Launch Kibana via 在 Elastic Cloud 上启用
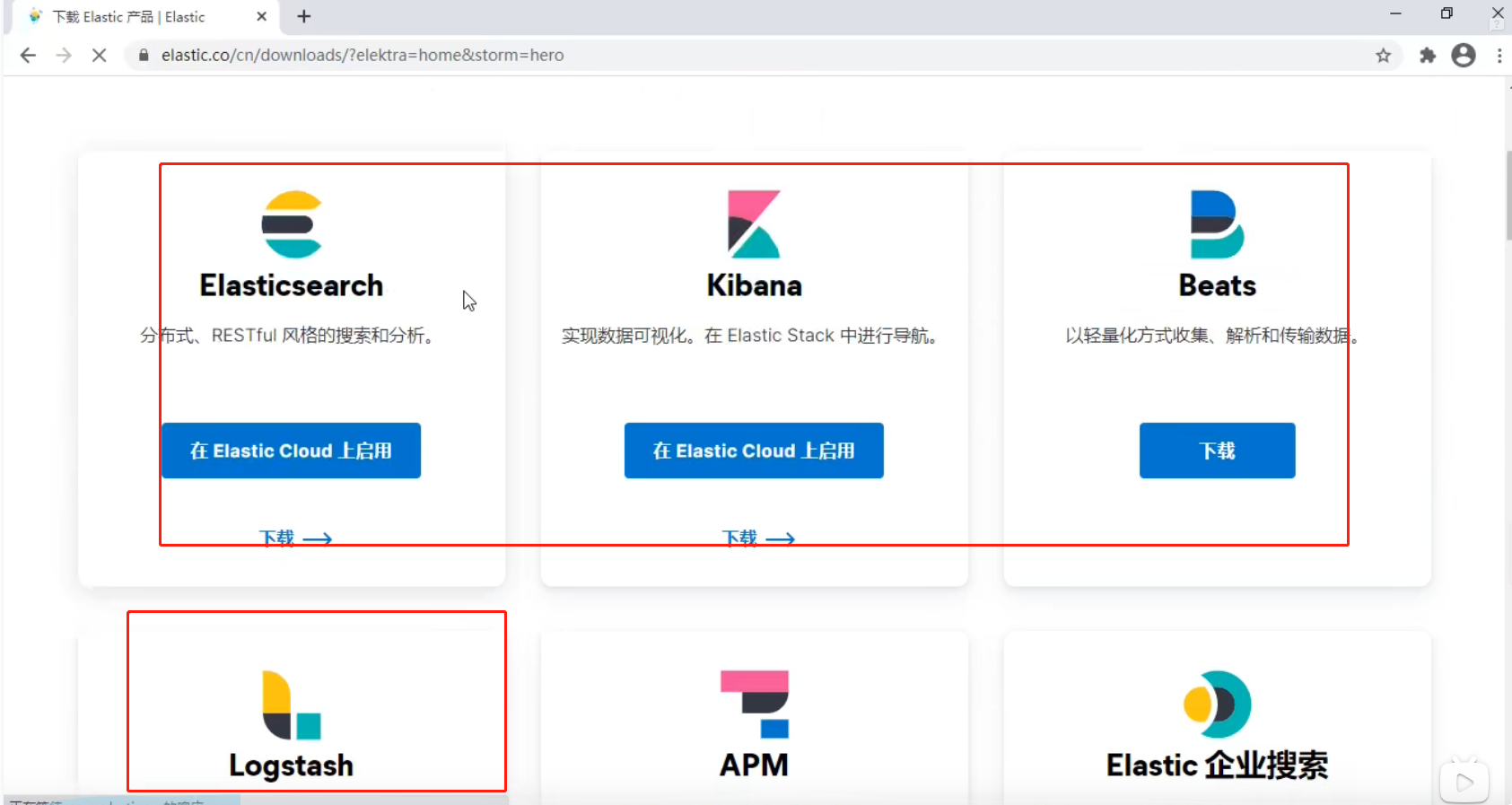This screenshot has width=1512, height=805. 754,451
